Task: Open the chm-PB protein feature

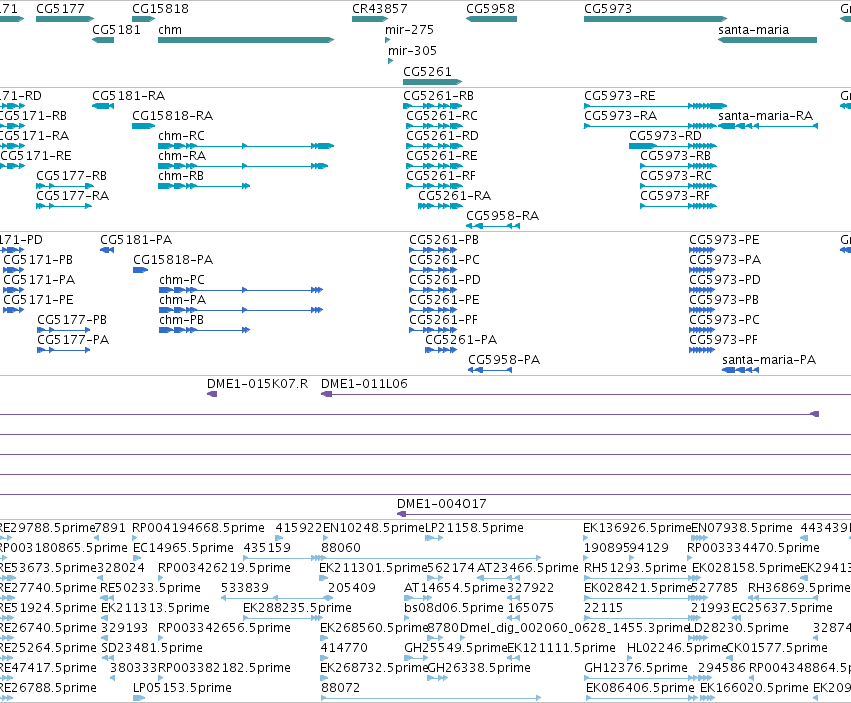Action: 204,331
